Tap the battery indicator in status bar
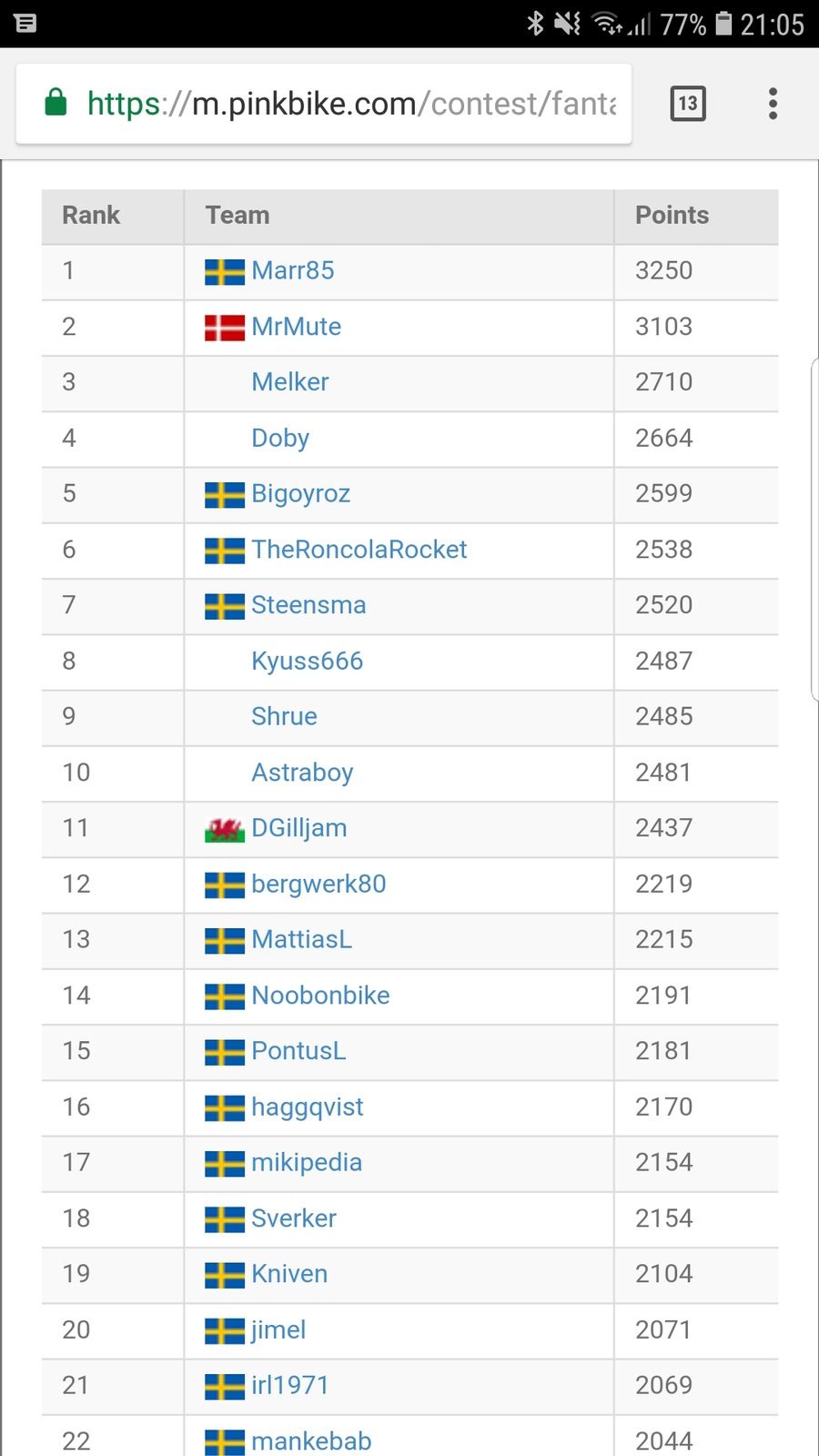819x1456 pixels. point(723,24)
